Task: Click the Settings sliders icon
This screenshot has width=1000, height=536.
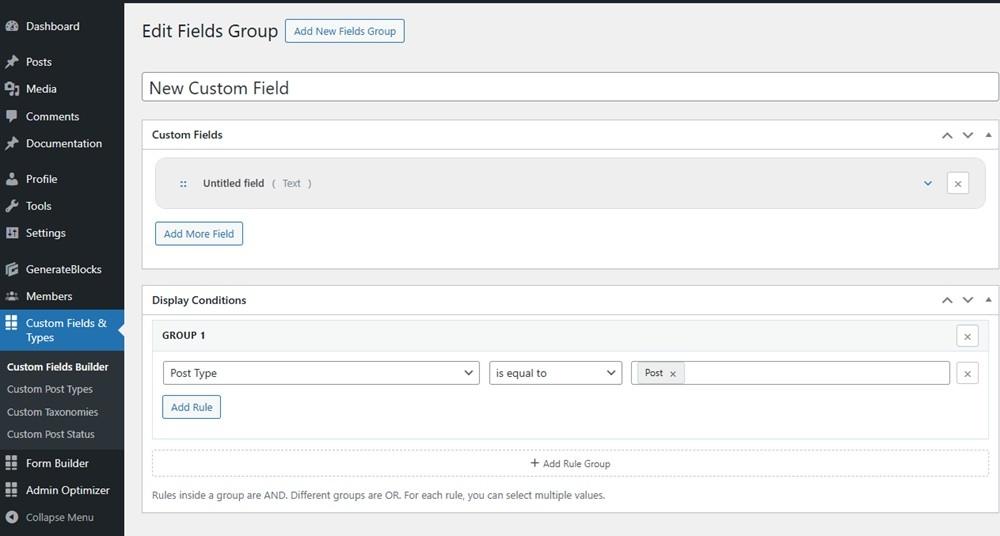Action: (x=11, y=233)
